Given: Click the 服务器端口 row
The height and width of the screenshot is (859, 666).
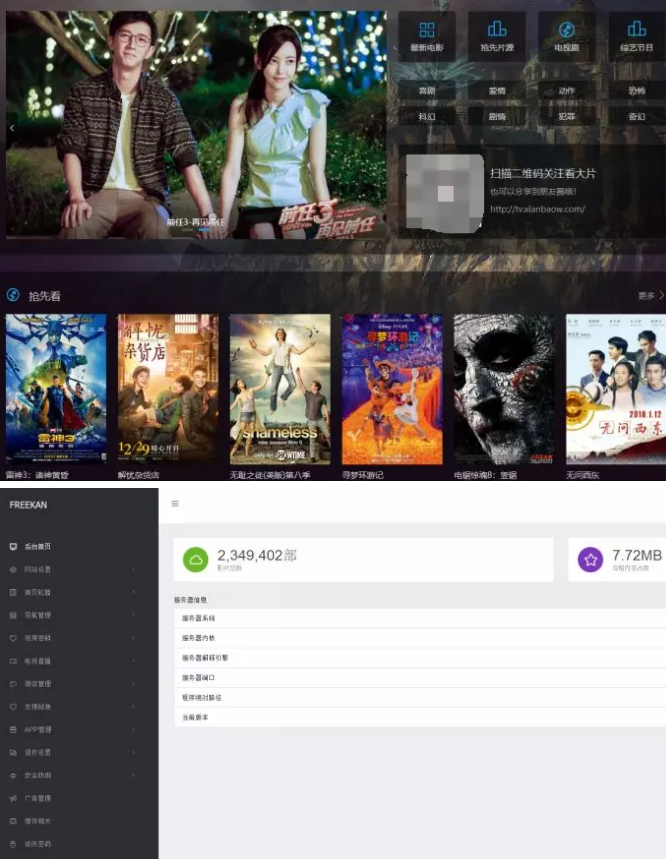Looking at the screenshot, I should (420, 678).
